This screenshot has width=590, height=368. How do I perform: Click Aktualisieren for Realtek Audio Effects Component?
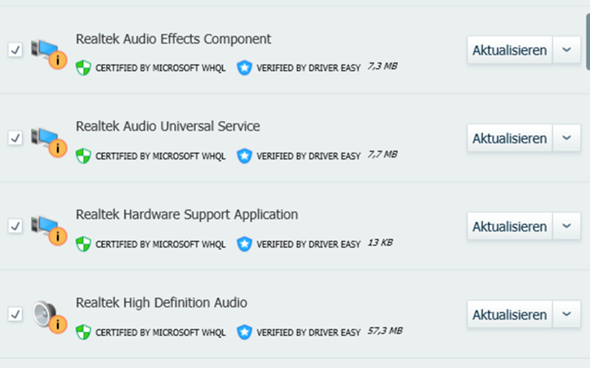[x=509, y=50]
